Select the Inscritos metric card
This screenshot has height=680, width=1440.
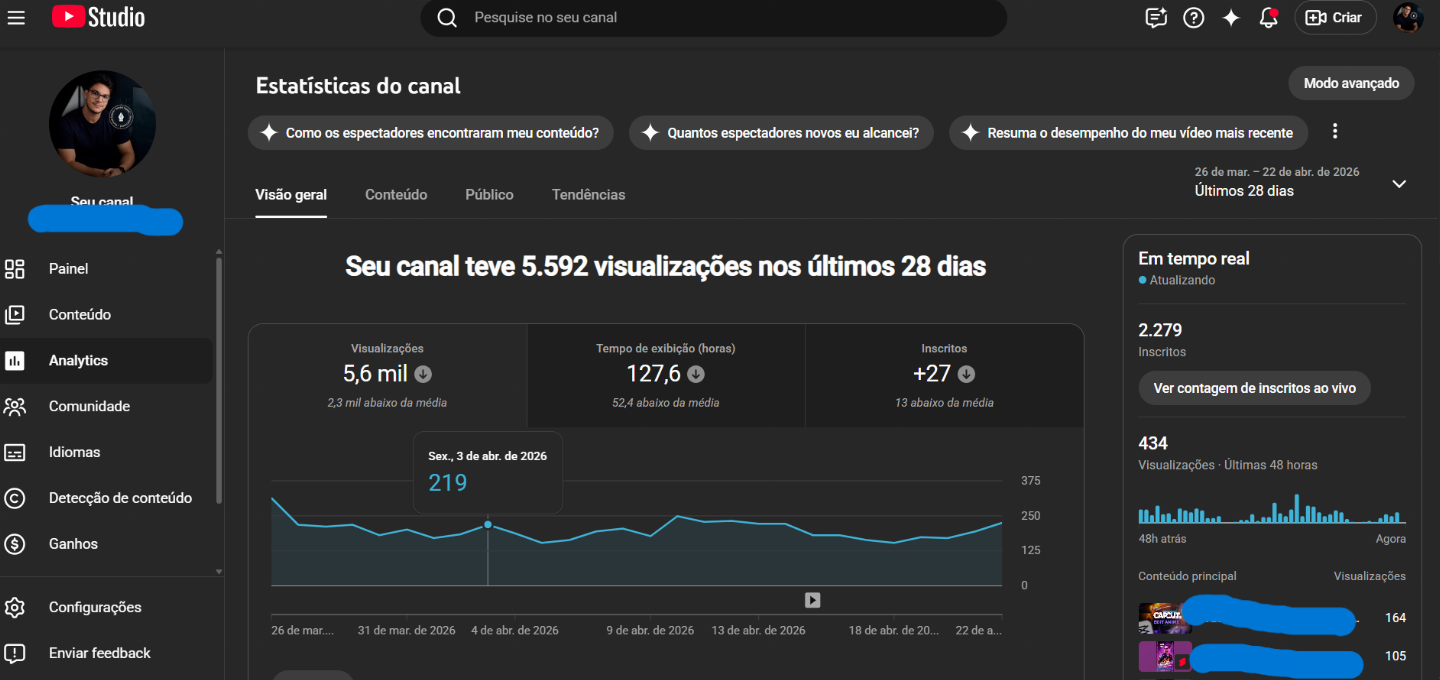tap(944, 376)
